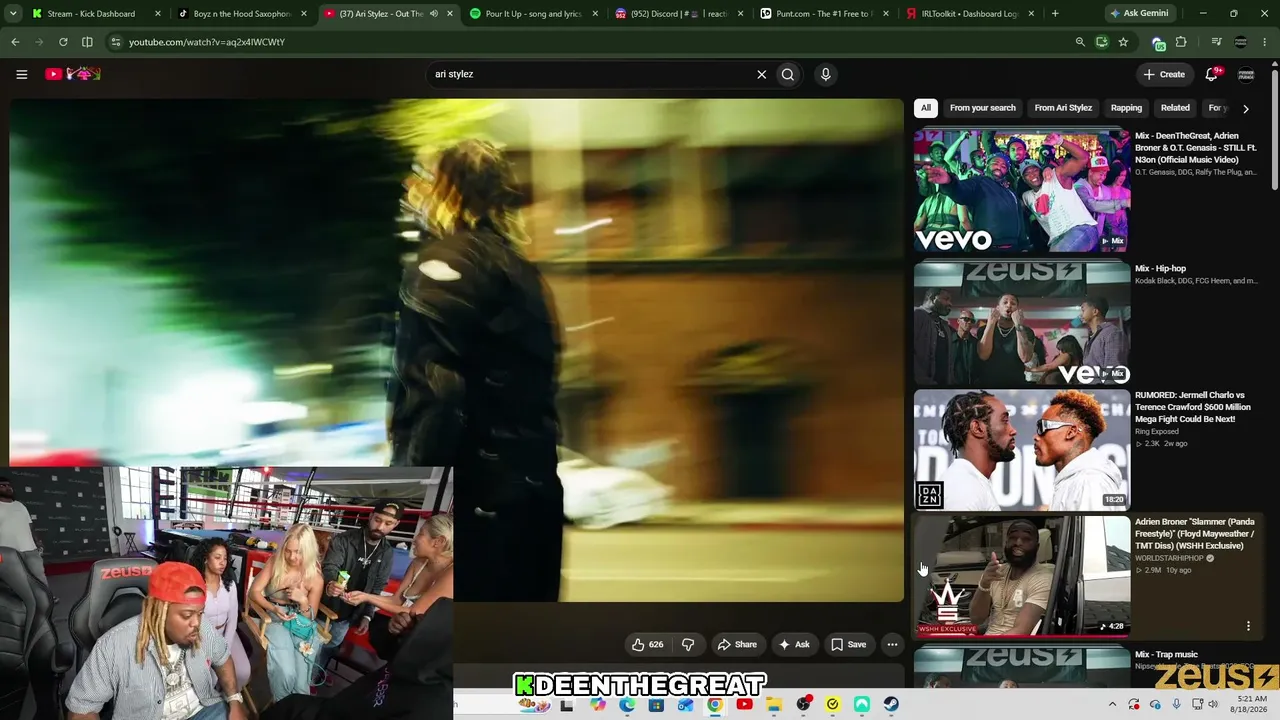Open the 'Mix - DeenTheGreat' STILL thumbnail
Viewport: 1280px width, 720px height.
click(x=1022, y=190)
